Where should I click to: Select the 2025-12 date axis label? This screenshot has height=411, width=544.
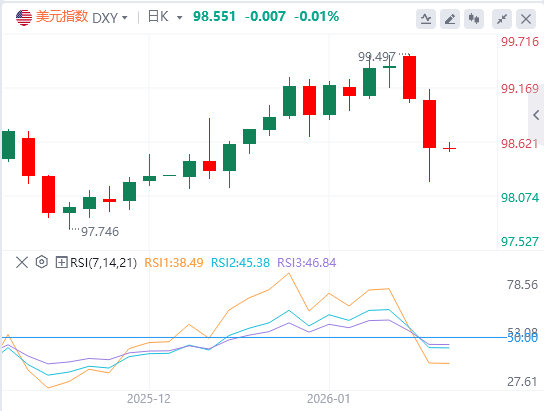pos(149,399)
